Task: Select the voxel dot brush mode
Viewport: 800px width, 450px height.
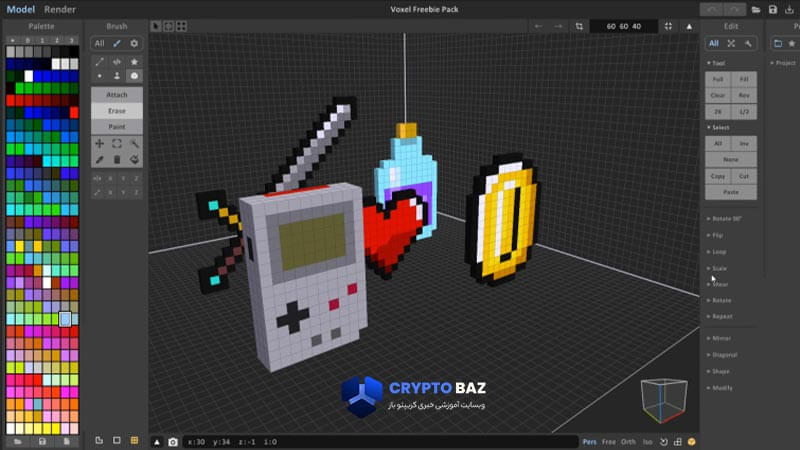Action: [99, 76]
